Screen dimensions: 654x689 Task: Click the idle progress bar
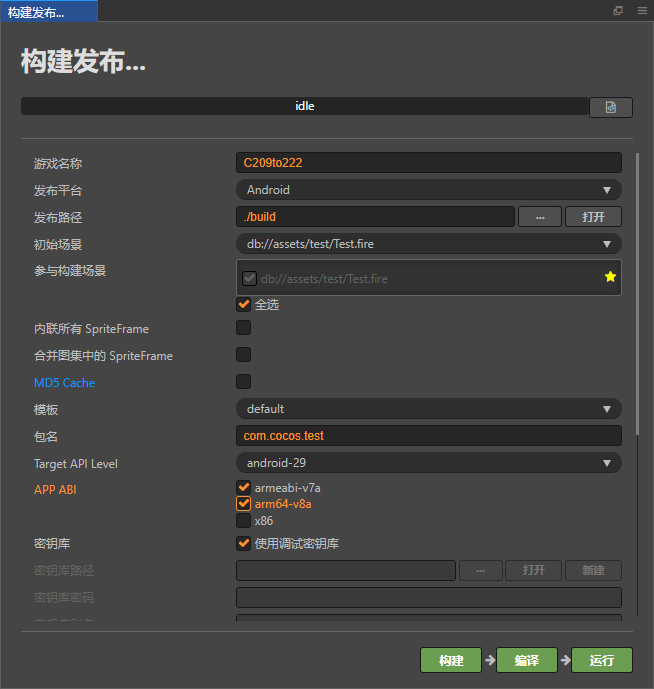click(x=305, y=106)
